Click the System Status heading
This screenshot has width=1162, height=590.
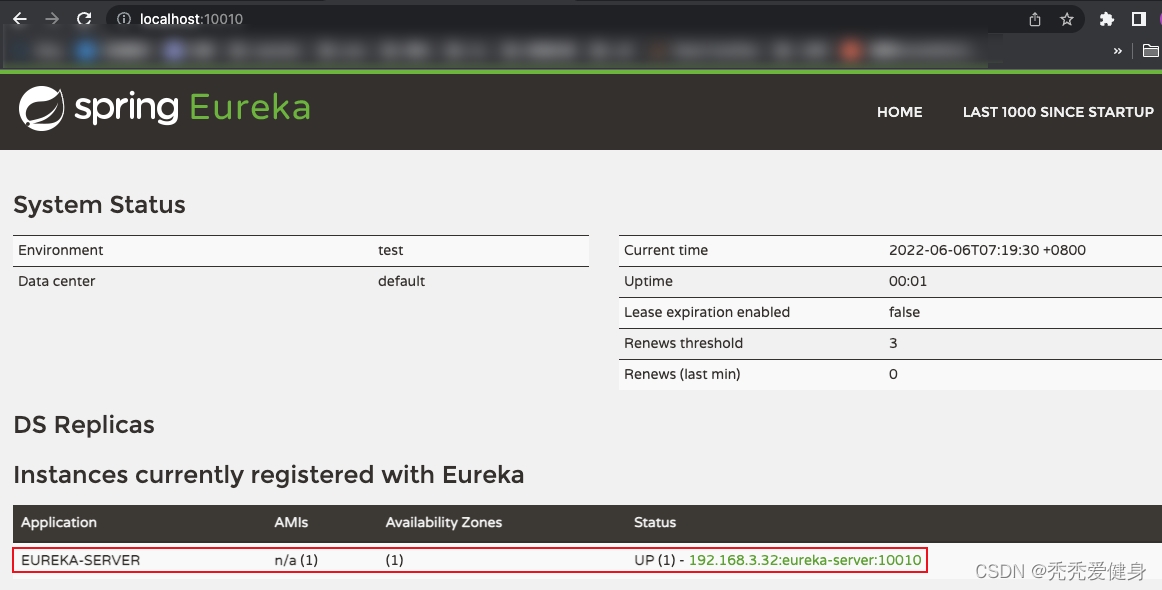pyautogui.click(x=99, y=205)
